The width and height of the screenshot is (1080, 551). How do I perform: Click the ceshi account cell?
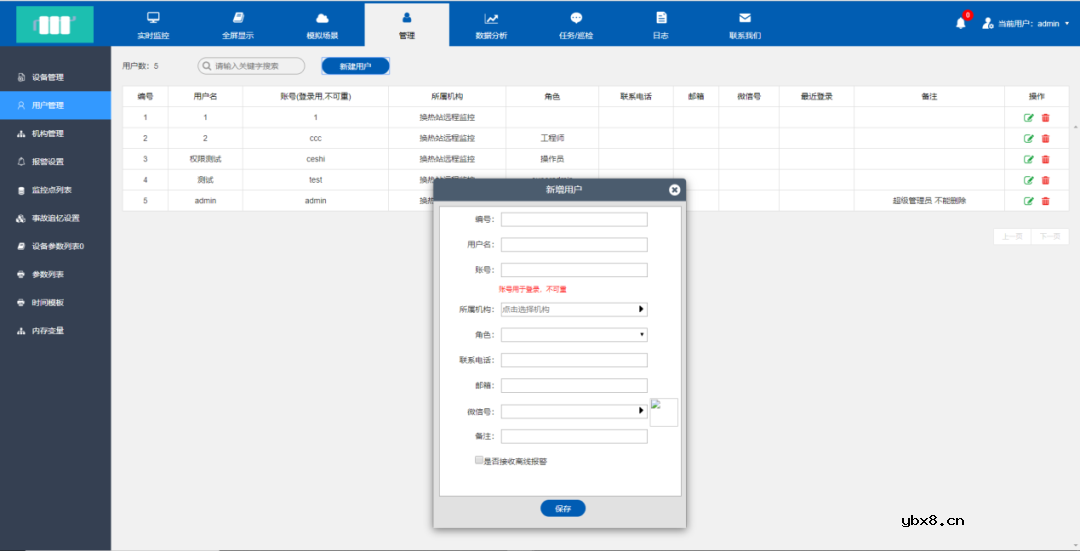point(315,159)
